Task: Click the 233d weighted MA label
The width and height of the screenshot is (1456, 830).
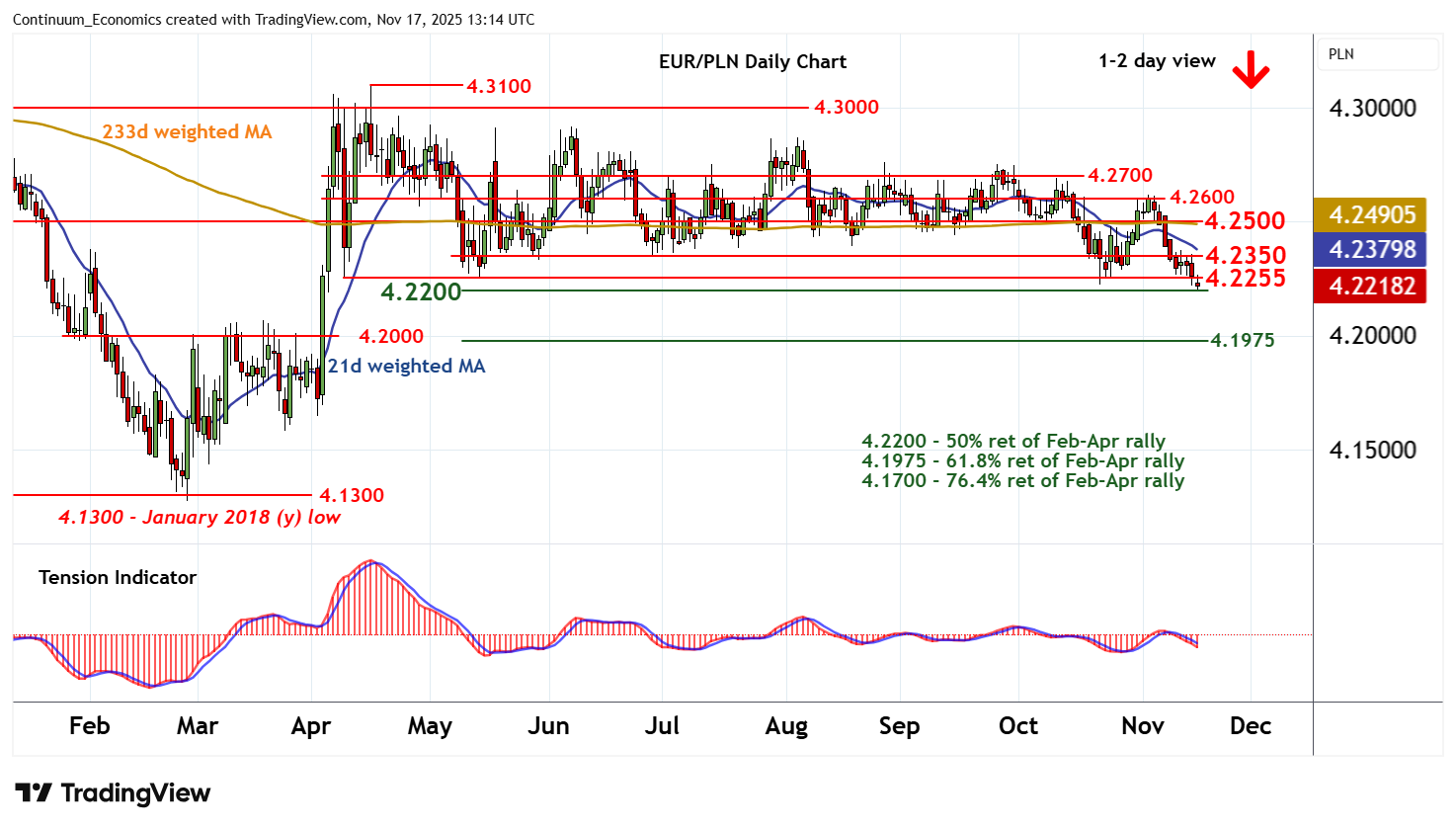Action: (187, 132)
